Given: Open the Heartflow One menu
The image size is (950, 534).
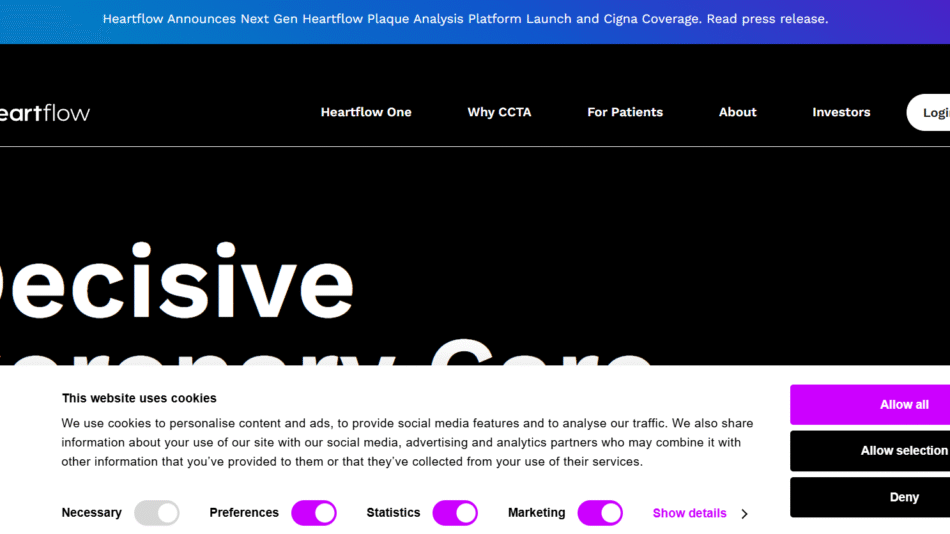Looking at the screenshot, I should point(366,112).
